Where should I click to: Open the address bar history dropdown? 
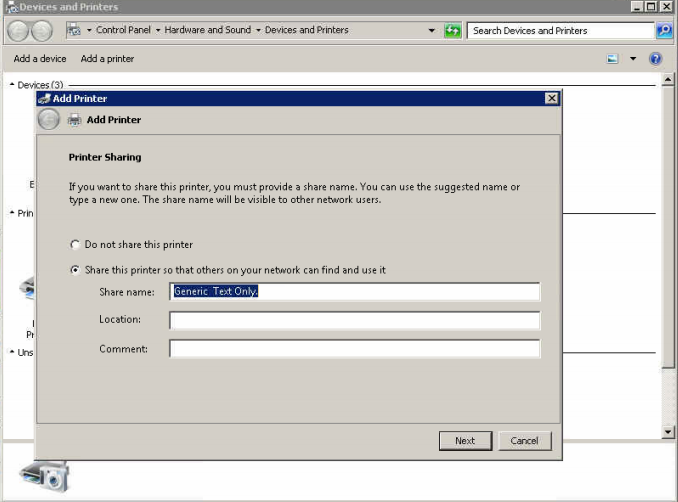(432, 31)
